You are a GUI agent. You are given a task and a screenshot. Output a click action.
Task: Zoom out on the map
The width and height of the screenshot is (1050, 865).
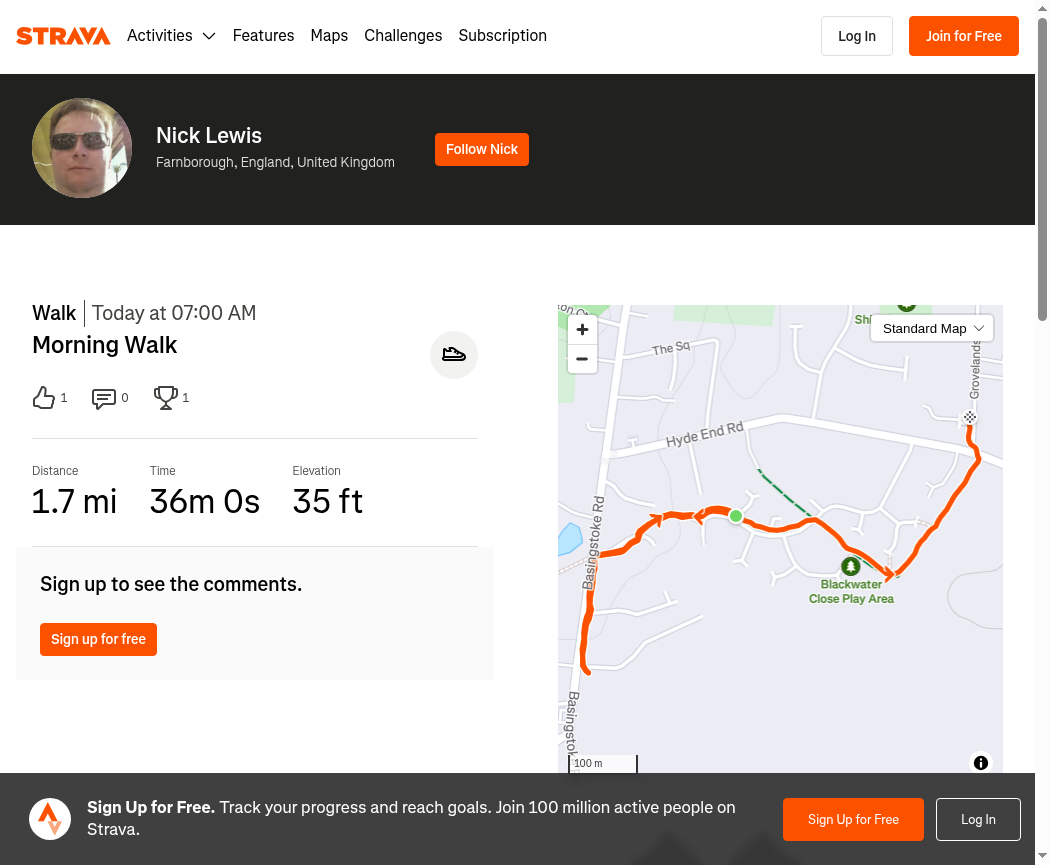click(582, 359)
